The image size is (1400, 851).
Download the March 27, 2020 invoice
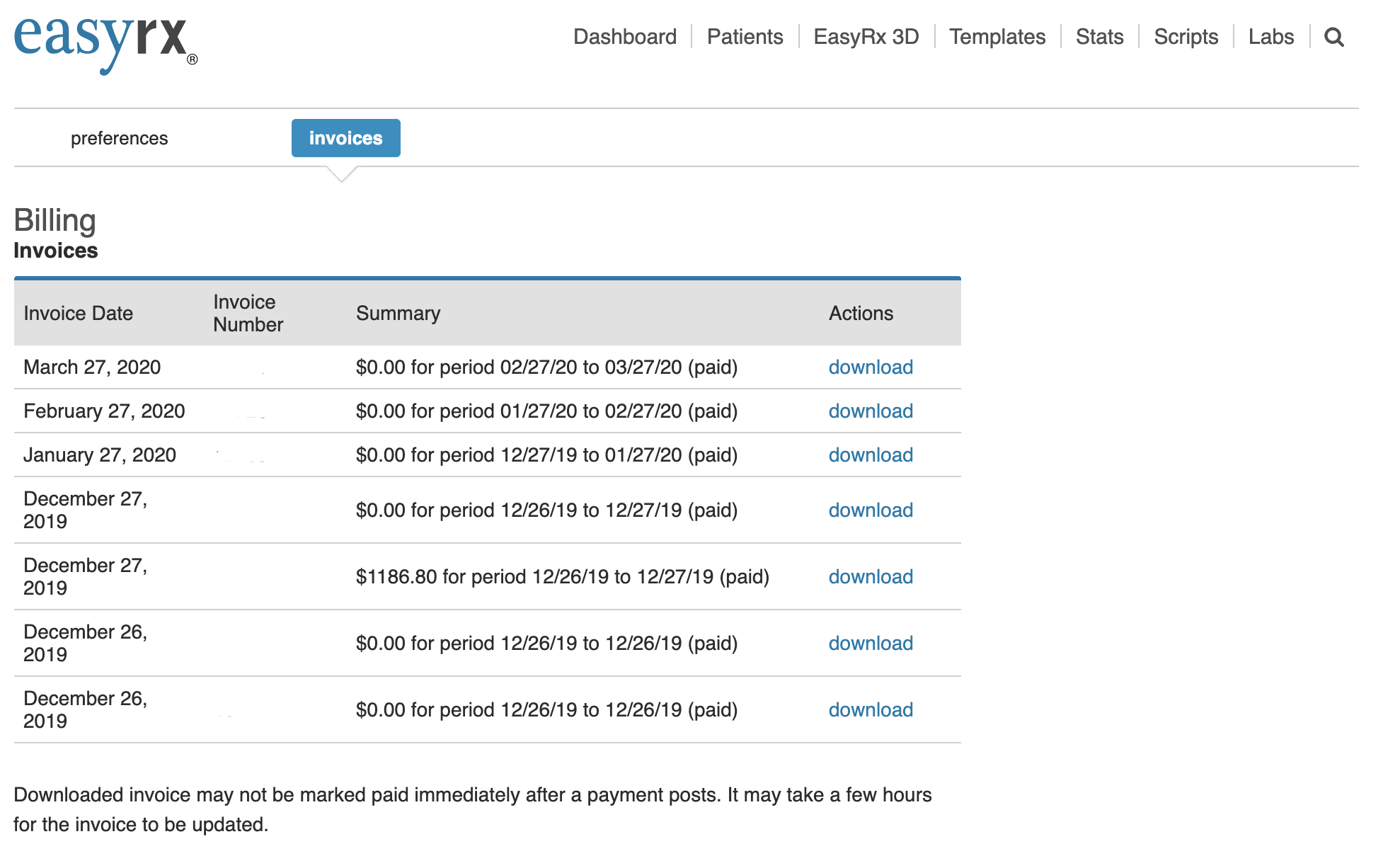point(870,367)
